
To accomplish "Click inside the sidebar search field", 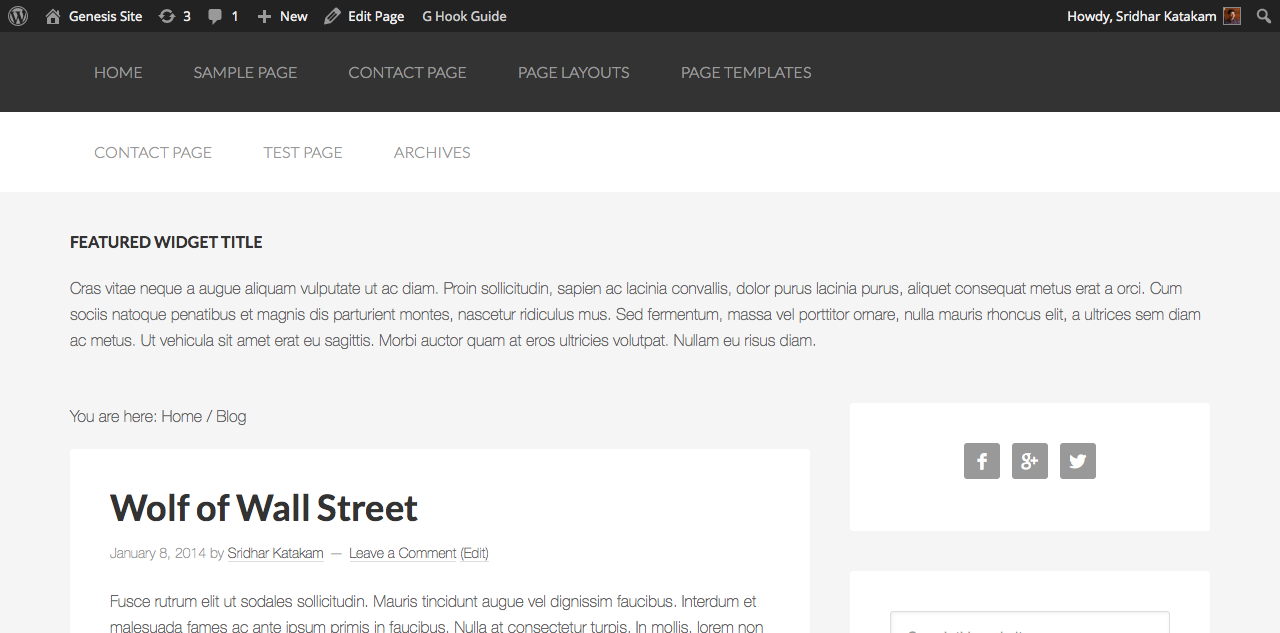I will tap(1029, 628).
